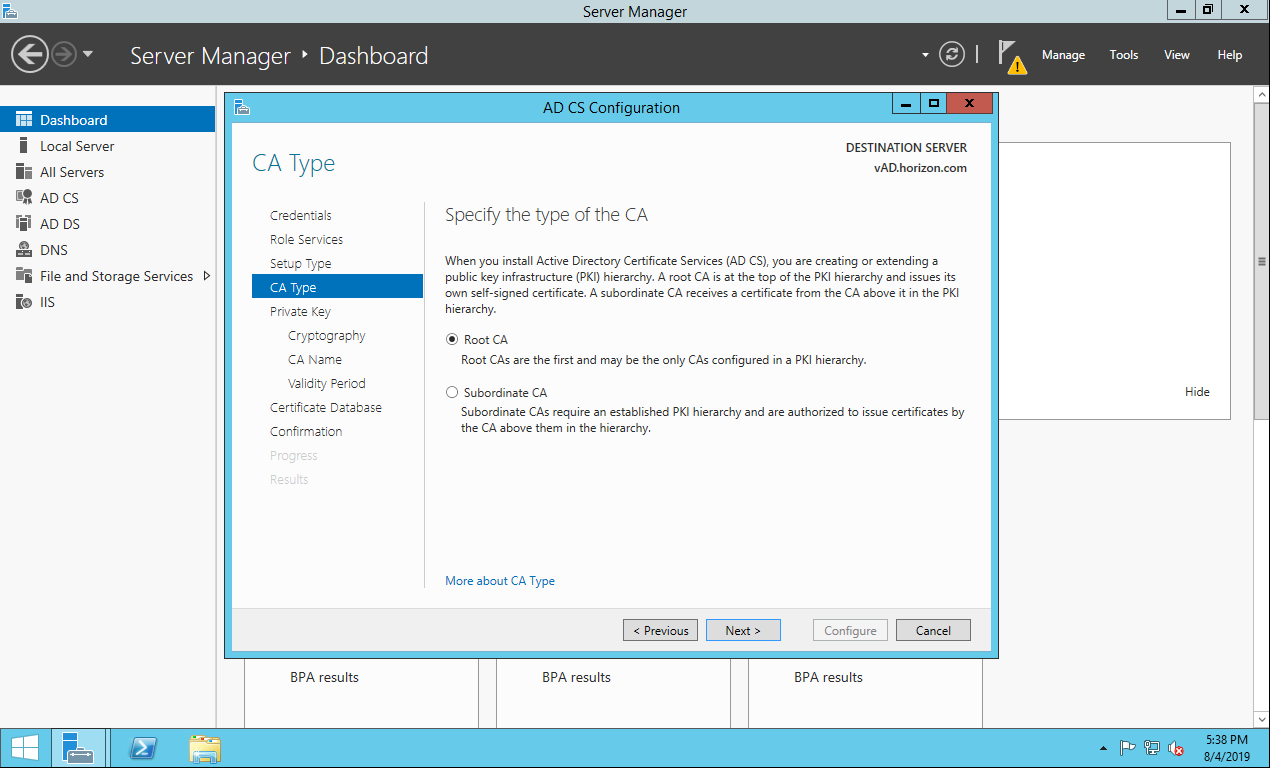
Task: Click the Next button
Action: (743, 630)
